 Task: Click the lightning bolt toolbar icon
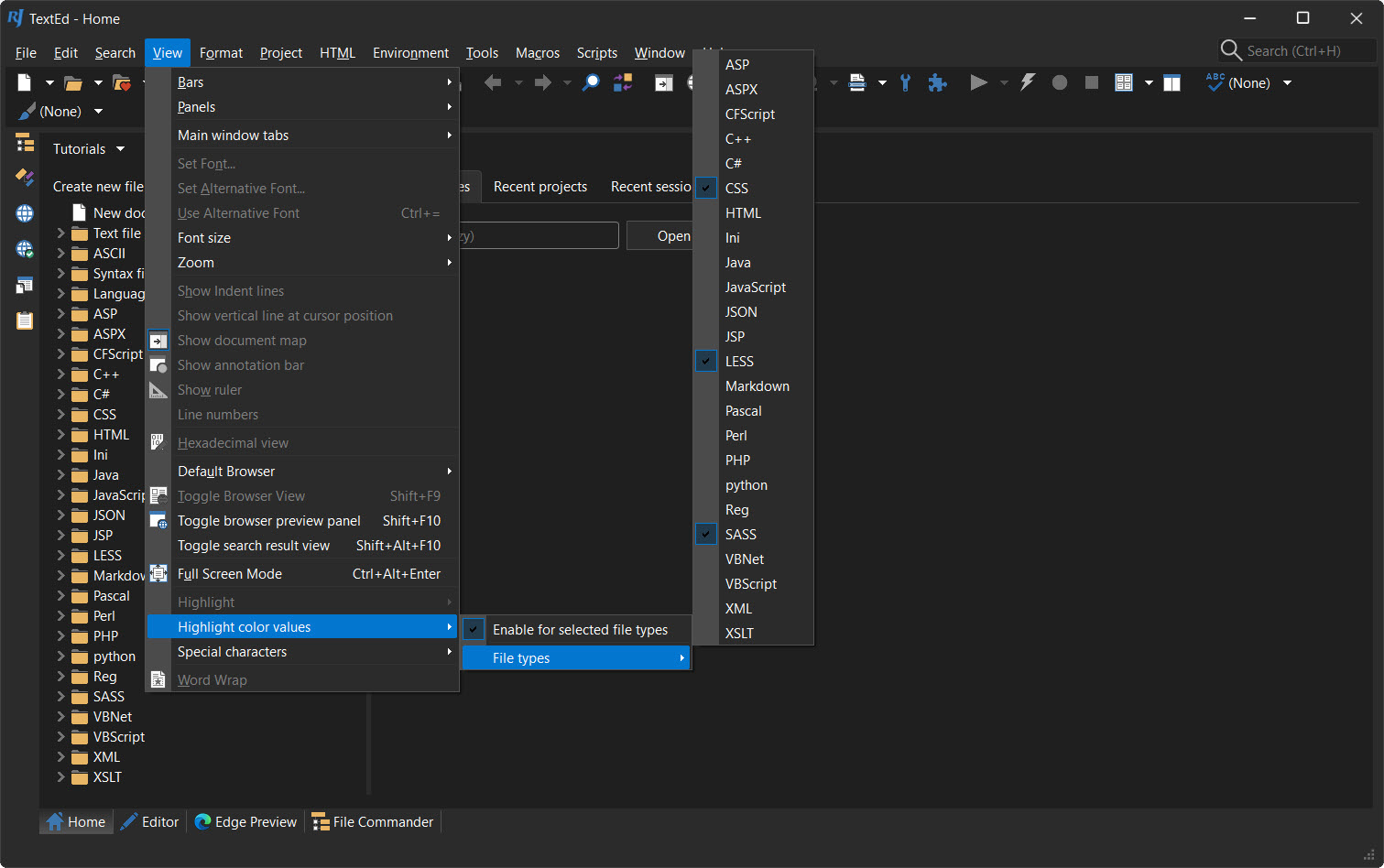(x=1028, y=82)
